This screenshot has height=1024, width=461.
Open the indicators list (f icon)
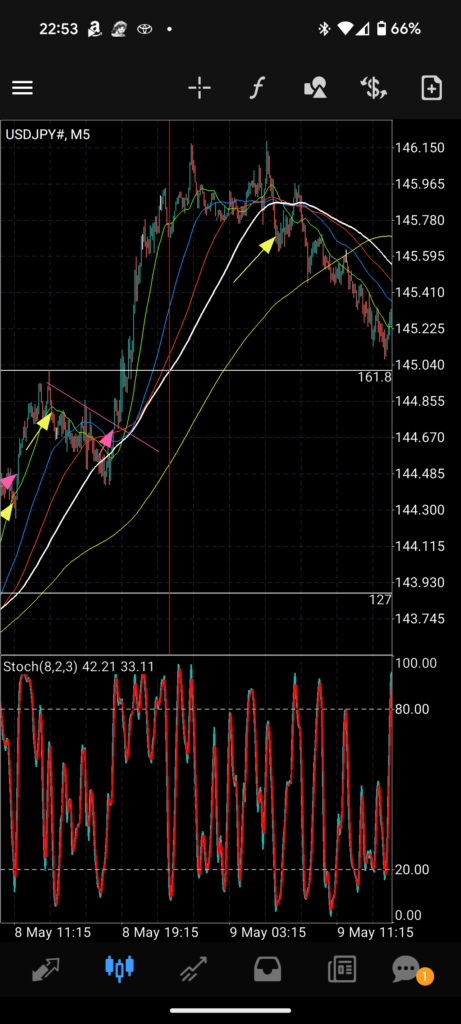click(x=257, y=88)
